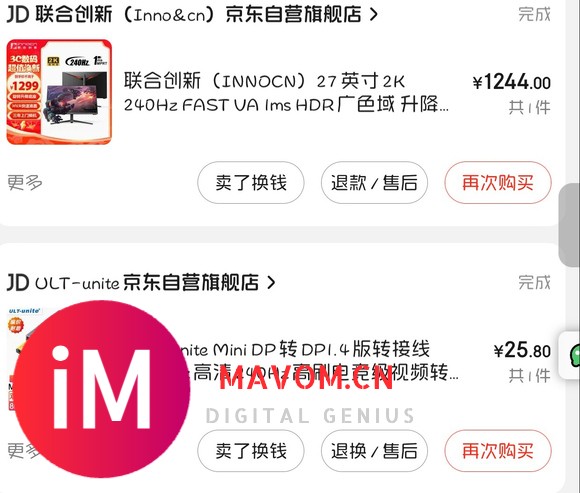Click 再次购买 for the INNOCN monitor
Screen dimensions: 580x493
498,182
